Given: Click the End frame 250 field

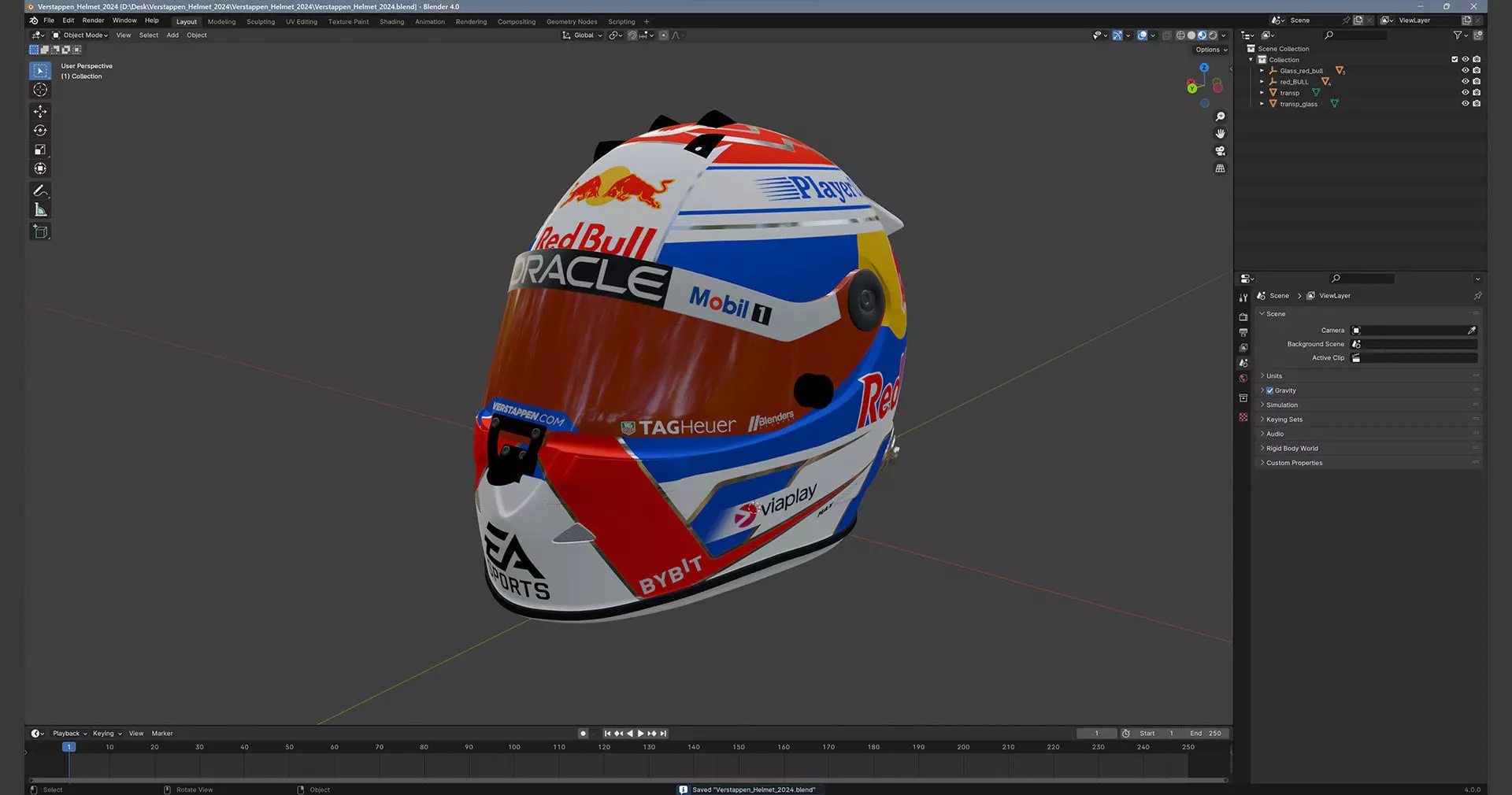Looking at the screenshot, I should pyautogui.click(x=1206, y=734).
